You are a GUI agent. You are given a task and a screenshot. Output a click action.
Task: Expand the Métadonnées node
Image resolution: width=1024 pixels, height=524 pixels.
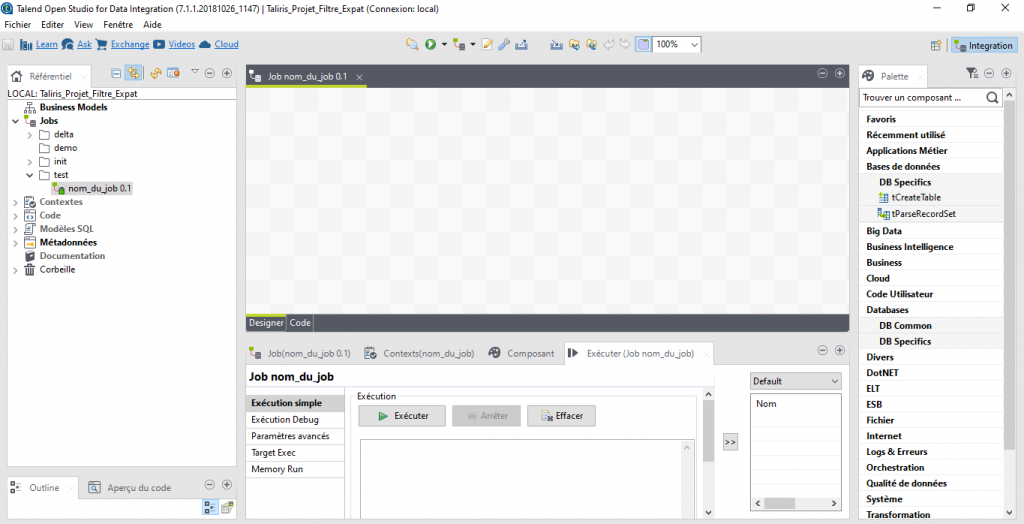(x=16, y=242)
